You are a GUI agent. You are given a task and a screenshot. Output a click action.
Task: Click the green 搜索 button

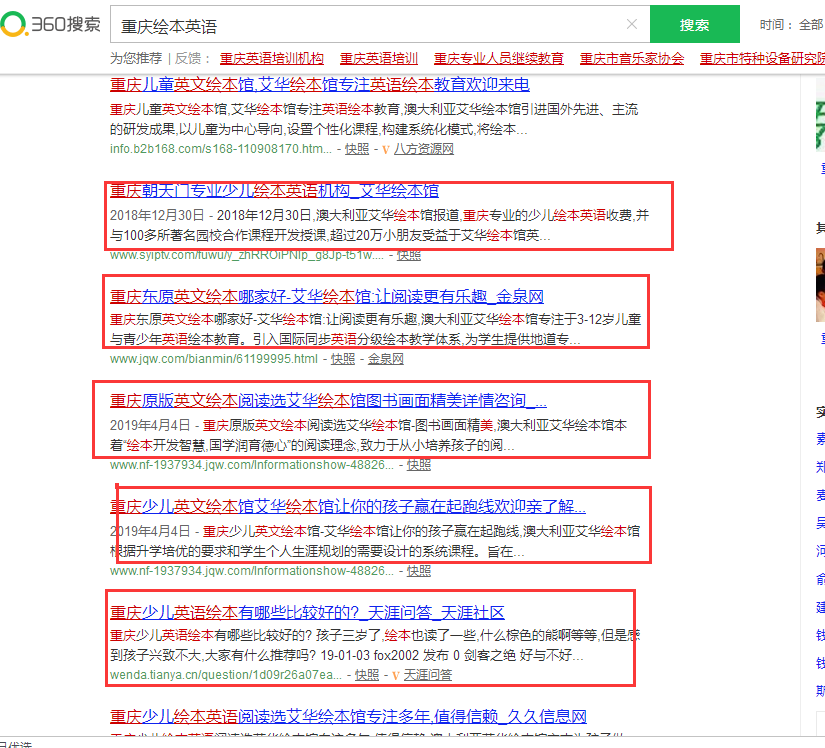pyautogui.click(x=695, y=24)
